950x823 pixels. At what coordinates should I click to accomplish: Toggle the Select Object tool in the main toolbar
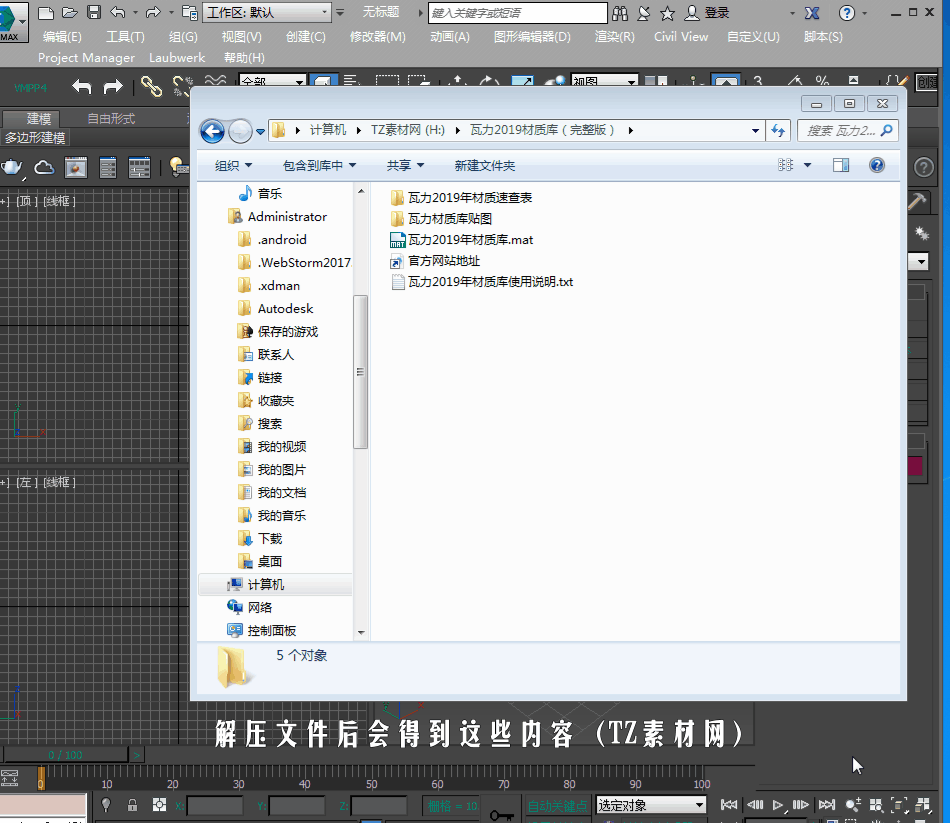[324, 81]
